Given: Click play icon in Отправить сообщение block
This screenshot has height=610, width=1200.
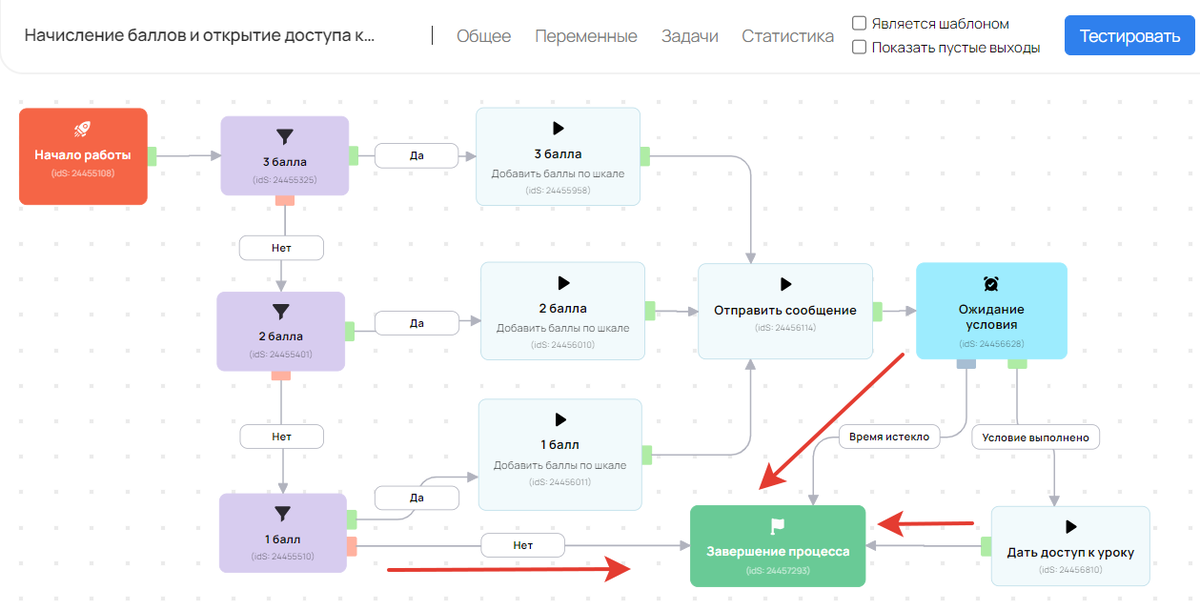Looking at the screenshot, I should point(785,285).
